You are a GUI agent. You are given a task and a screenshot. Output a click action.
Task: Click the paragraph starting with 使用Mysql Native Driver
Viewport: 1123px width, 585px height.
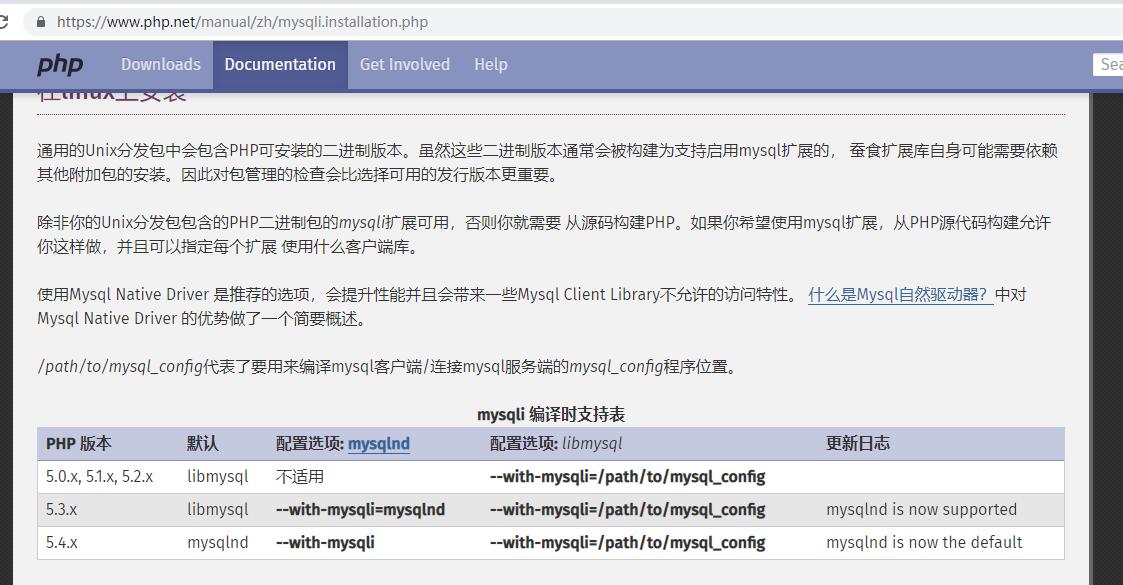[531, 306]
